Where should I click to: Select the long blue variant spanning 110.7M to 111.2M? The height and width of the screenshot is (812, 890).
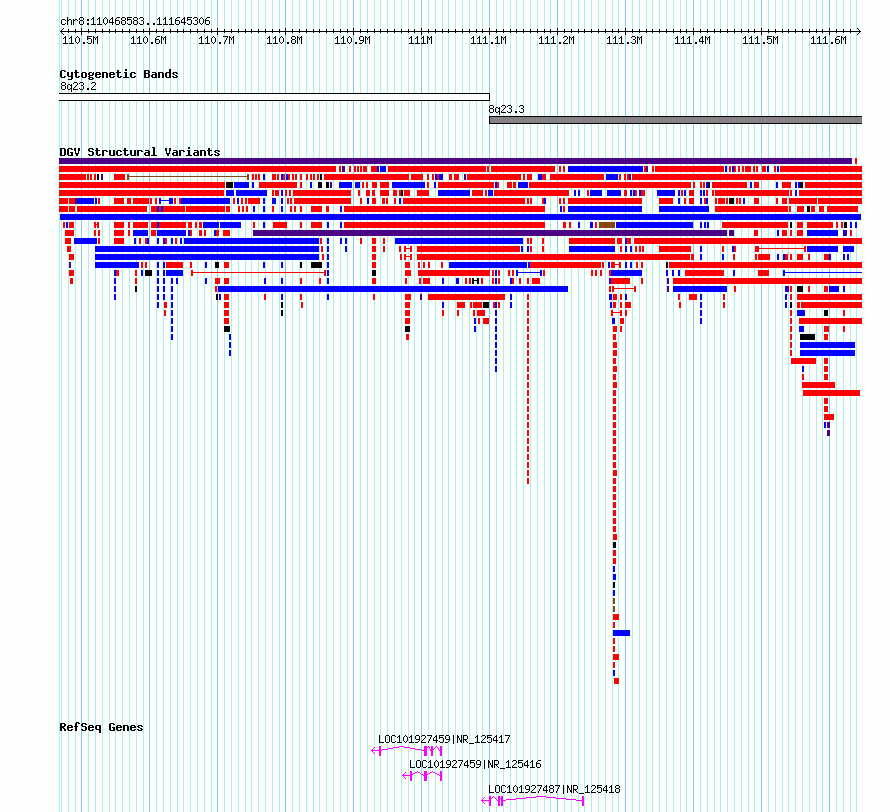pos(393,289)
